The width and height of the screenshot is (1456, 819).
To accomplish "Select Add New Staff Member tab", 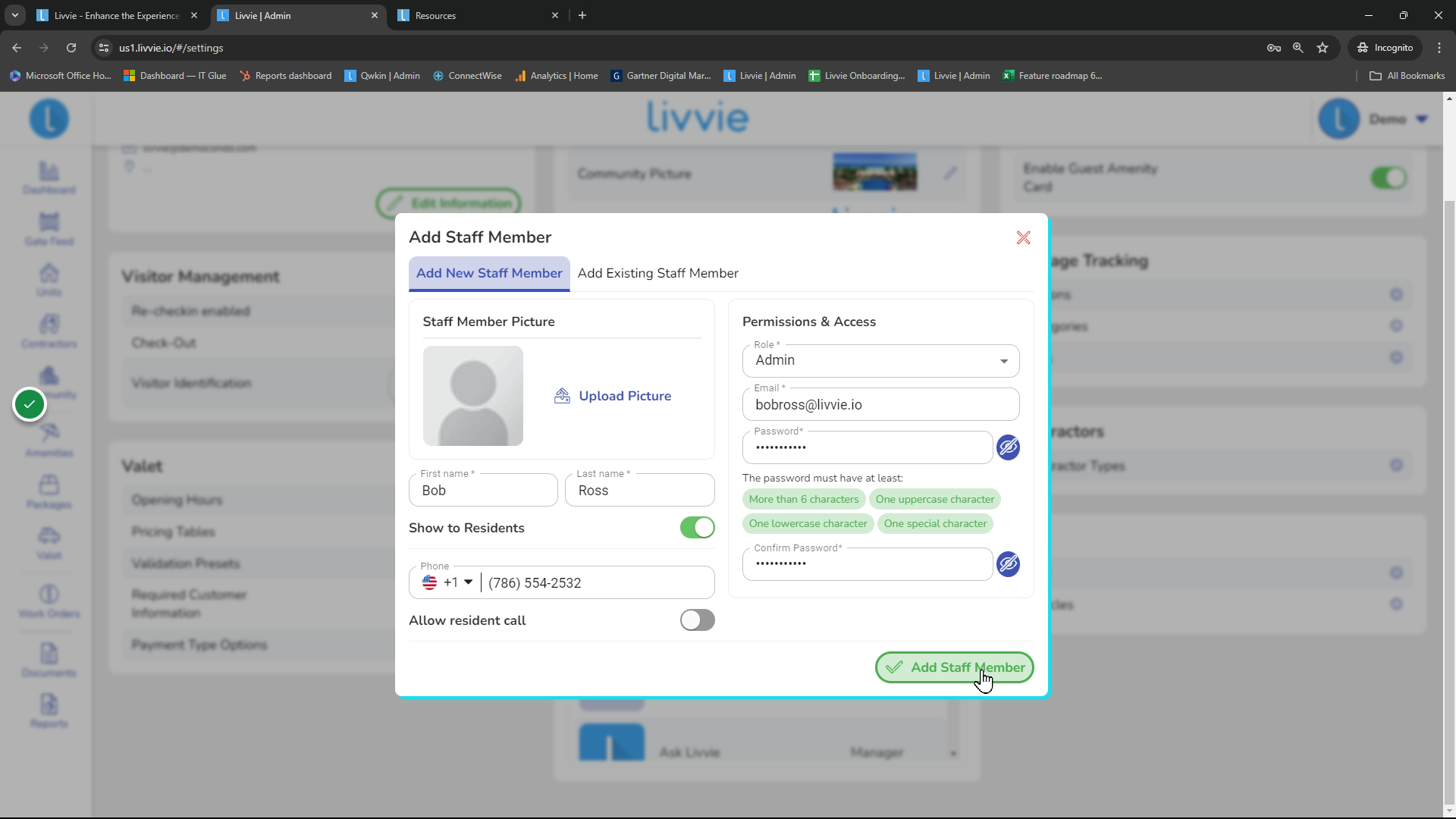I will click(489, 273).
